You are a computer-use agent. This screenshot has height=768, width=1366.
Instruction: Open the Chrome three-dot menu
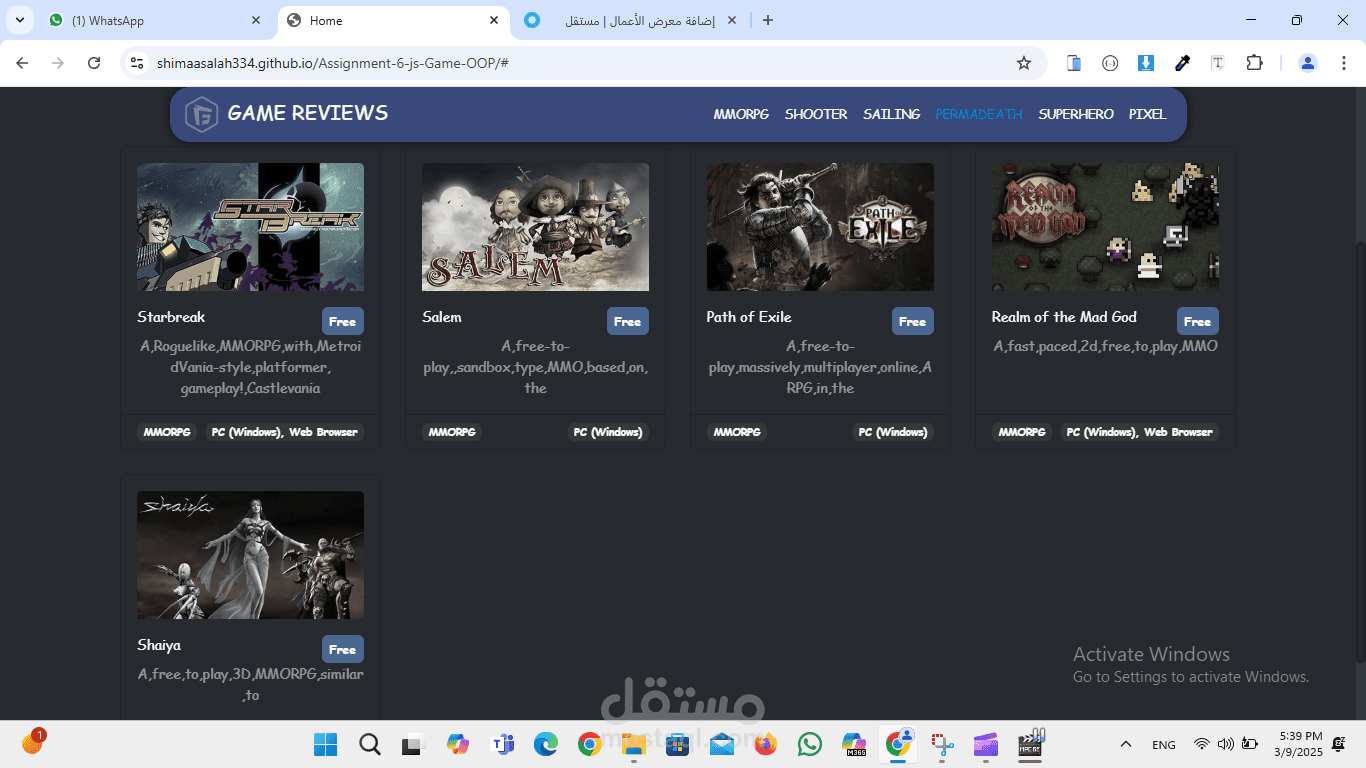pos(1343,63)
